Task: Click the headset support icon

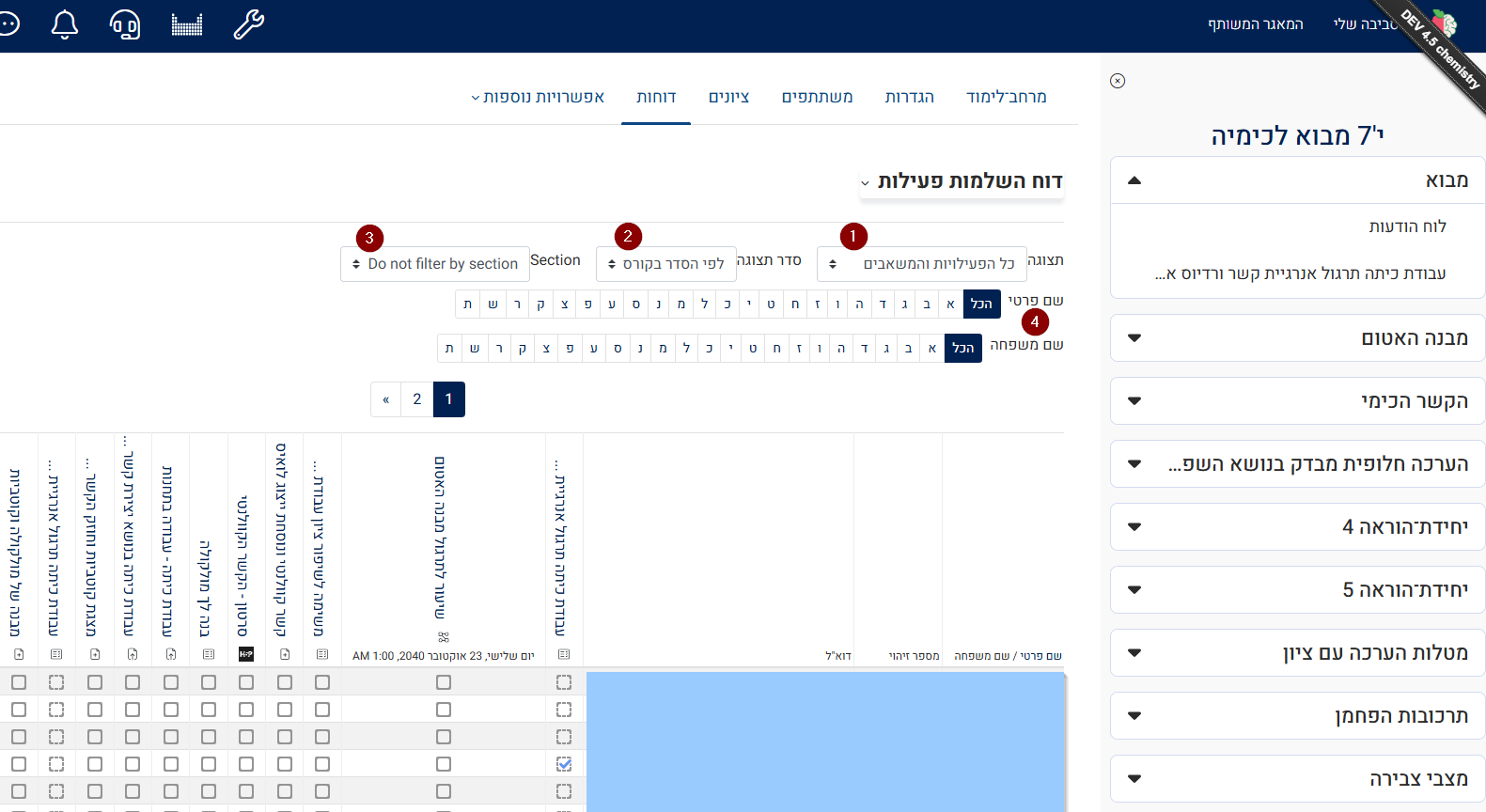Action: tap(125, 24)
